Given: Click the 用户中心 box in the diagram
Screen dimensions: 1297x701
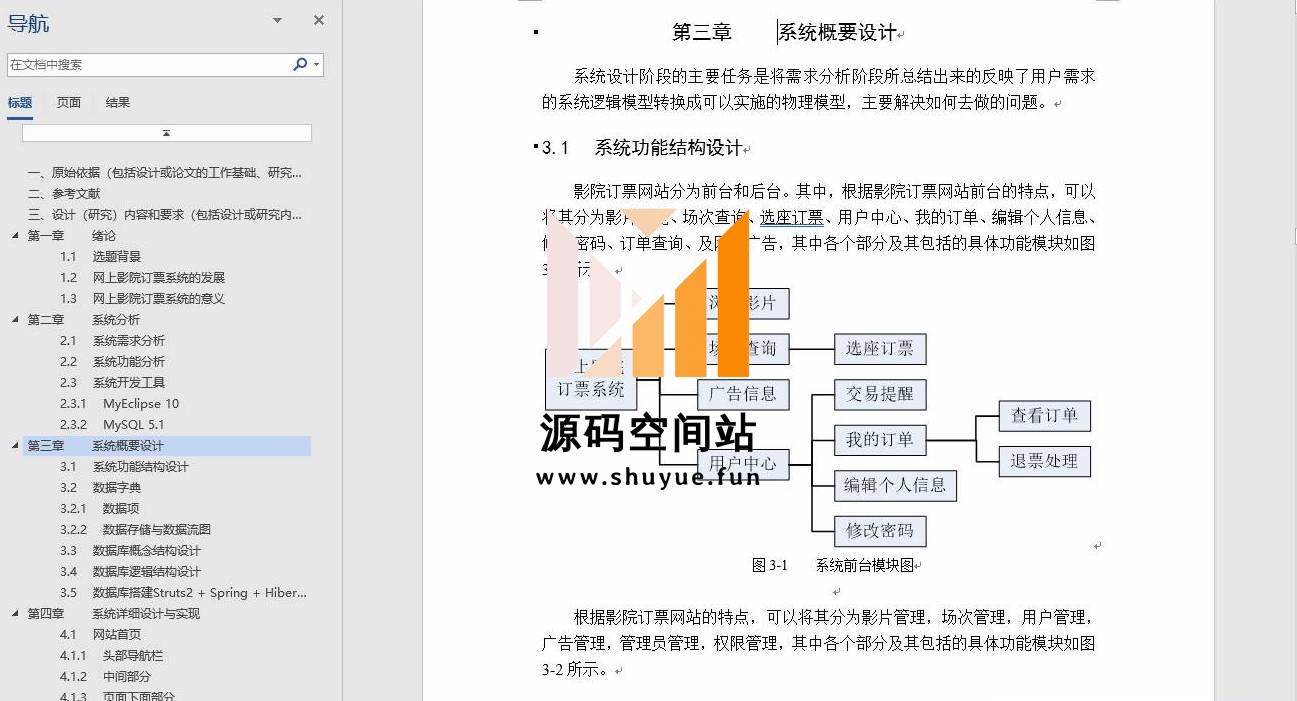Looking at the screenshot, I should (x=743, y=464).
